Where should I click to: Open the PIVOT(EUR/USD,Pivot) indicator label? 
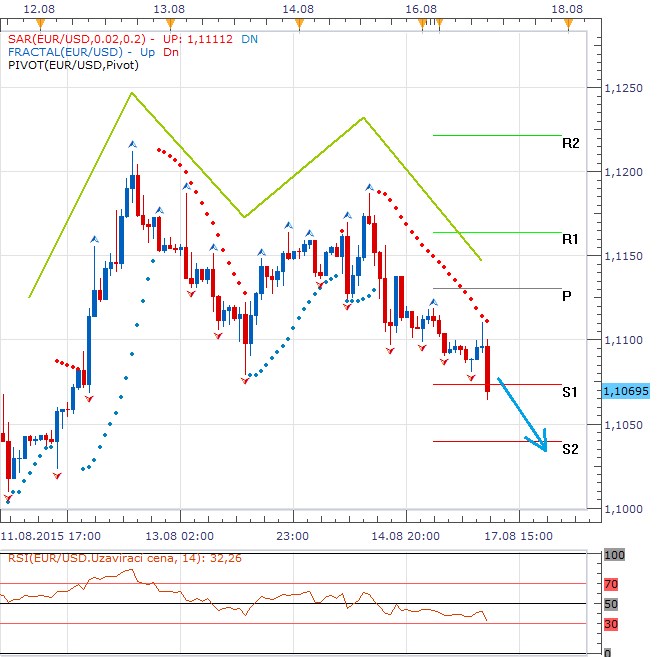tap(72, 65)
